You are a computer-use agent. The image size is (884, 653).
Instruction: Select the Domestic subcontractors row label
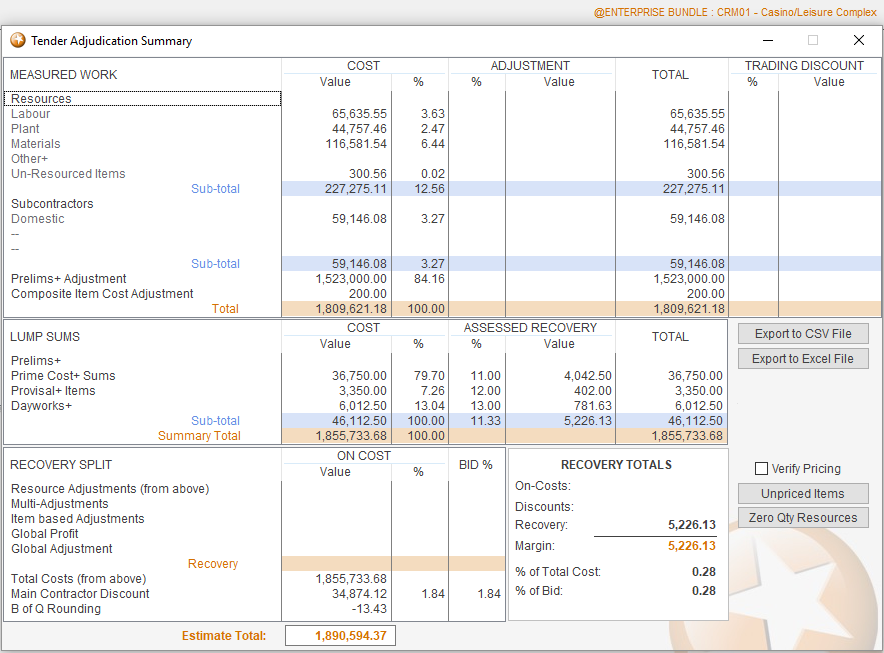point(38,219)
